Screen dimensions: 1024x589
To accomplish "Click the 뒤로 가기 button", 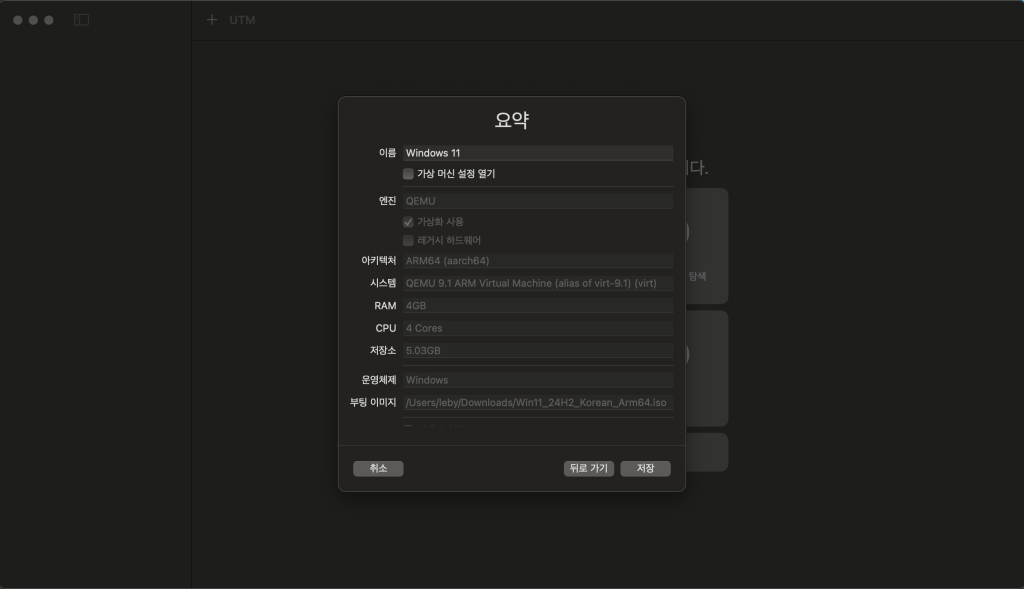I will point(588,468).
